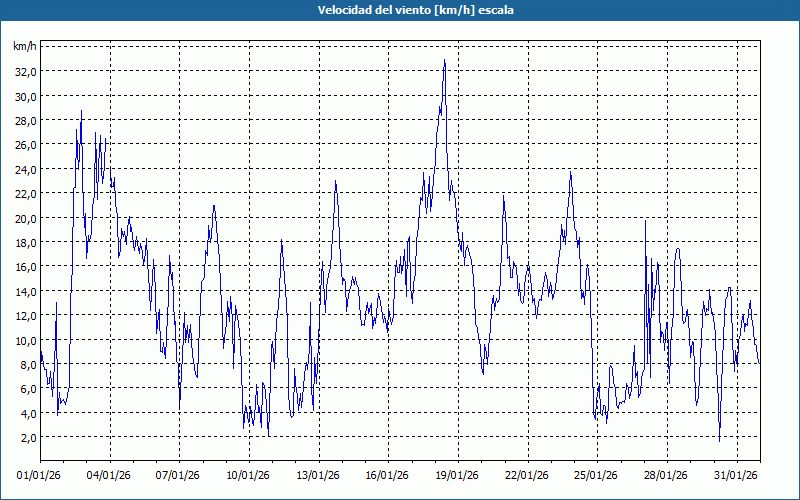Image resolution: width=800 pixels, height=500 pixels.
Task: Click the '10/01/26' date label
Action: (x=248, y=476)
